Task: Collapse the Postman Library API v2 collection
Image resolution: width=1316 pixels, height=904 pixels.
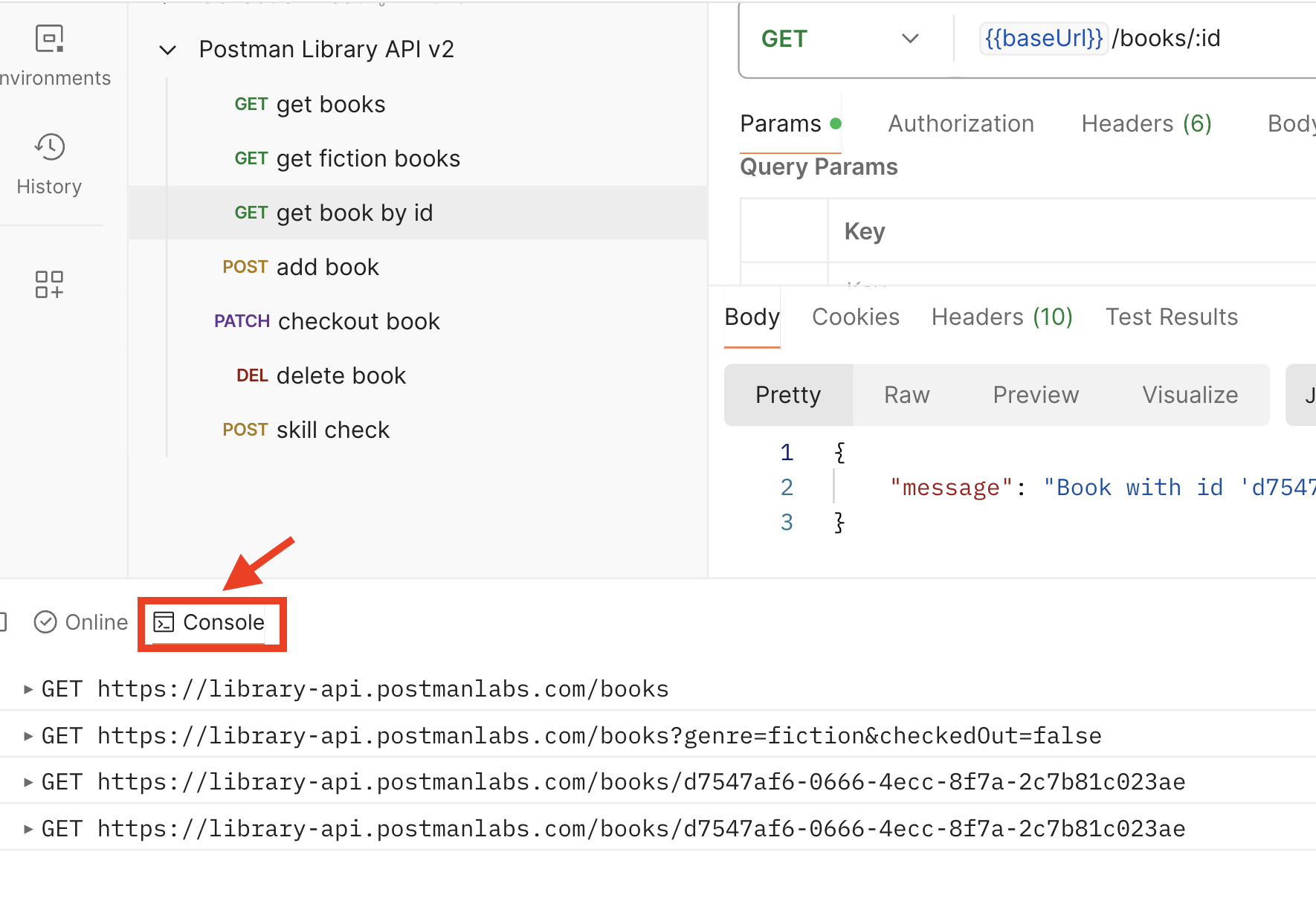Action: coord(167,49)
